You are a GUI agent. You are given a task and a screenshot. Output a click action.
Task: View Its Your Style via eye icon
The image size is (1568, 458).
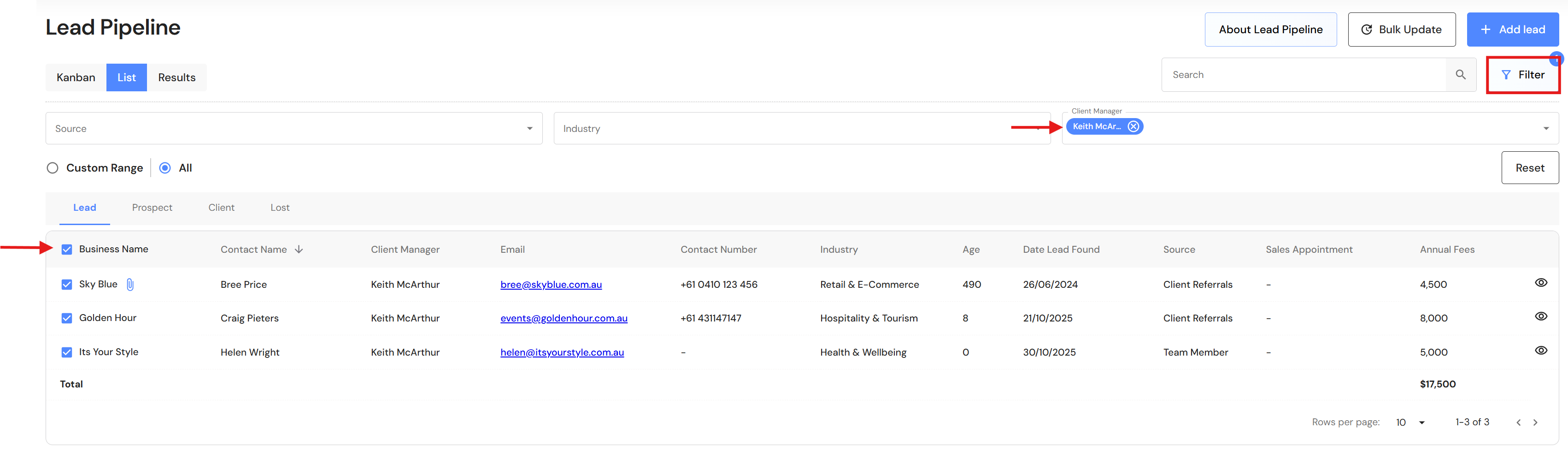click(1541, 351)
